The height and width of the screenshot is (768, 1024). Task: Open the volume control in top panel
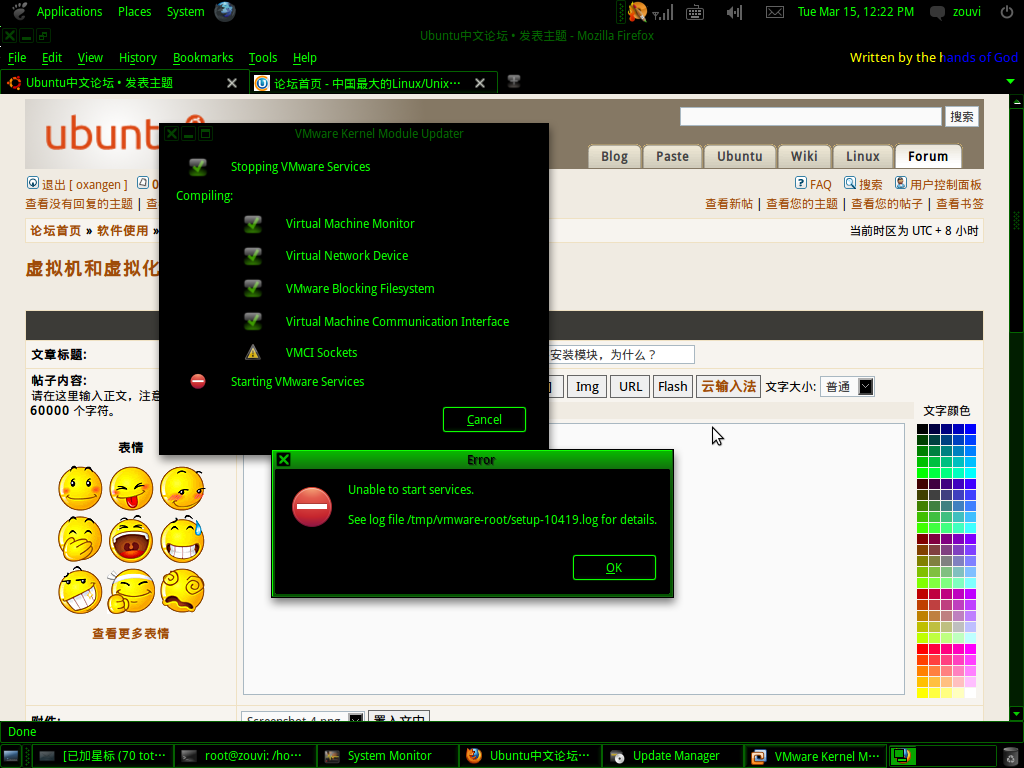735,12
